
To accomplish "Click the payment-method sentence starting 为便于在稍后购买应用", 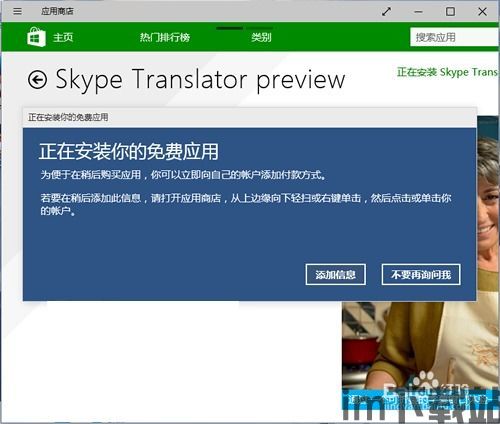I will click(183, 175).
